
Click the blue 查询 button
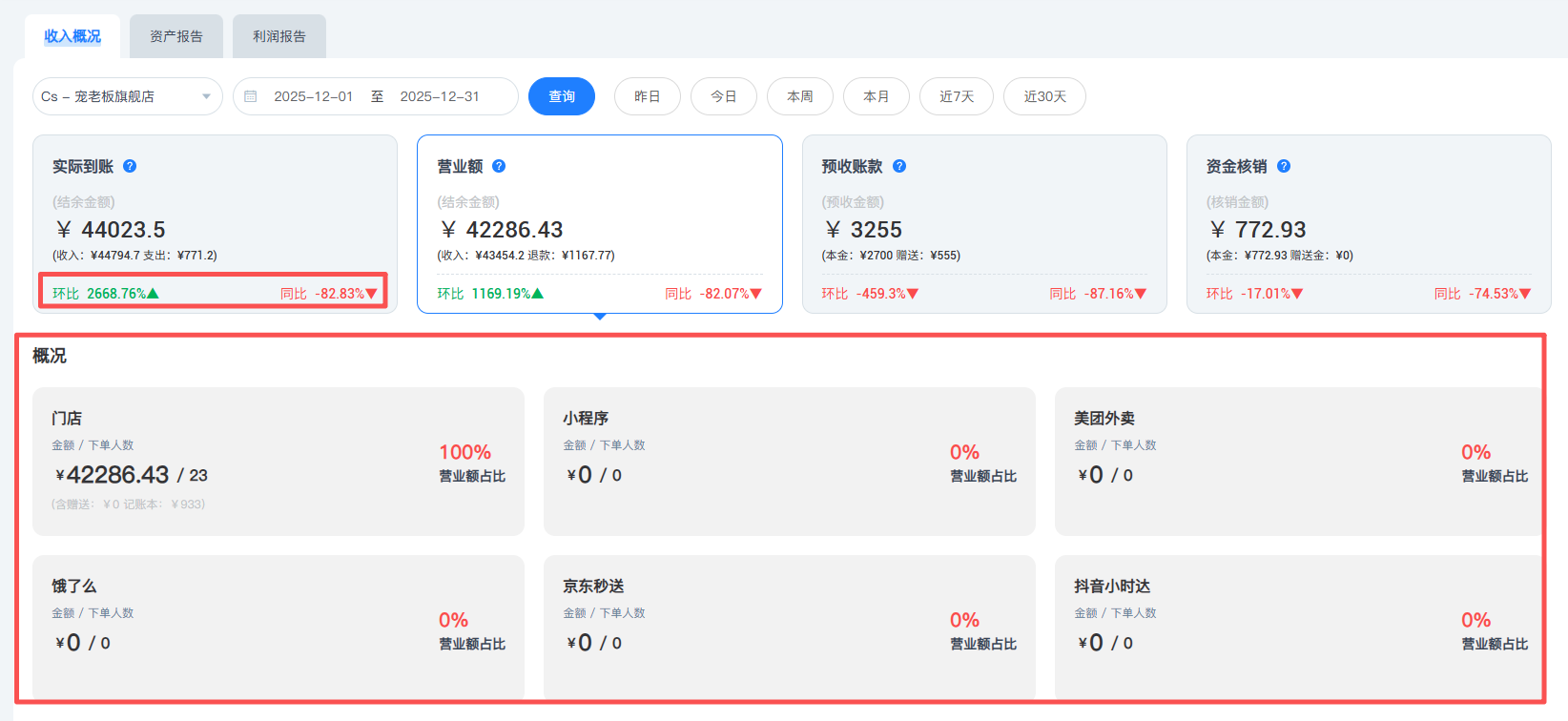click(x=562, y=96)
